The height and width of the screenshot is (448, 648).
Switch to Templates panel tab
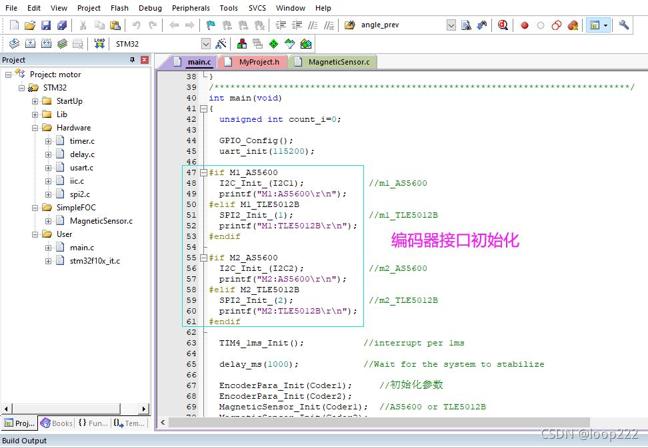coord(129,423)
